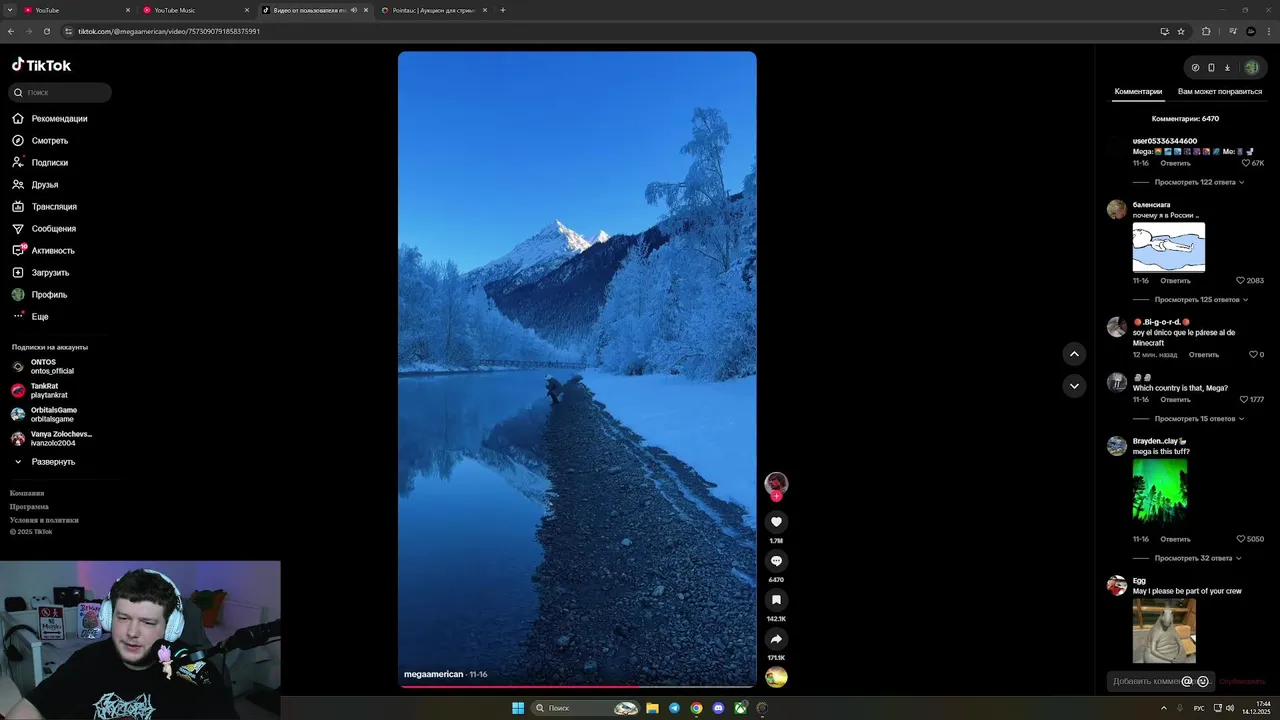1280x720 pixels.
Task: Go to next video with down chevron
Action: pyautogui.click(x=1074, y=386)
